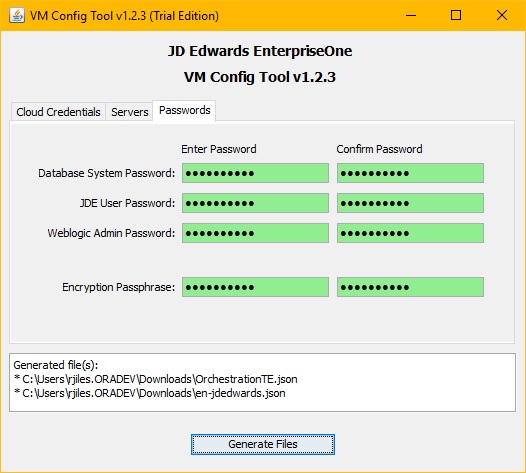
Task: Click the en-jdedwards.json file path
Action: [150, 393]
